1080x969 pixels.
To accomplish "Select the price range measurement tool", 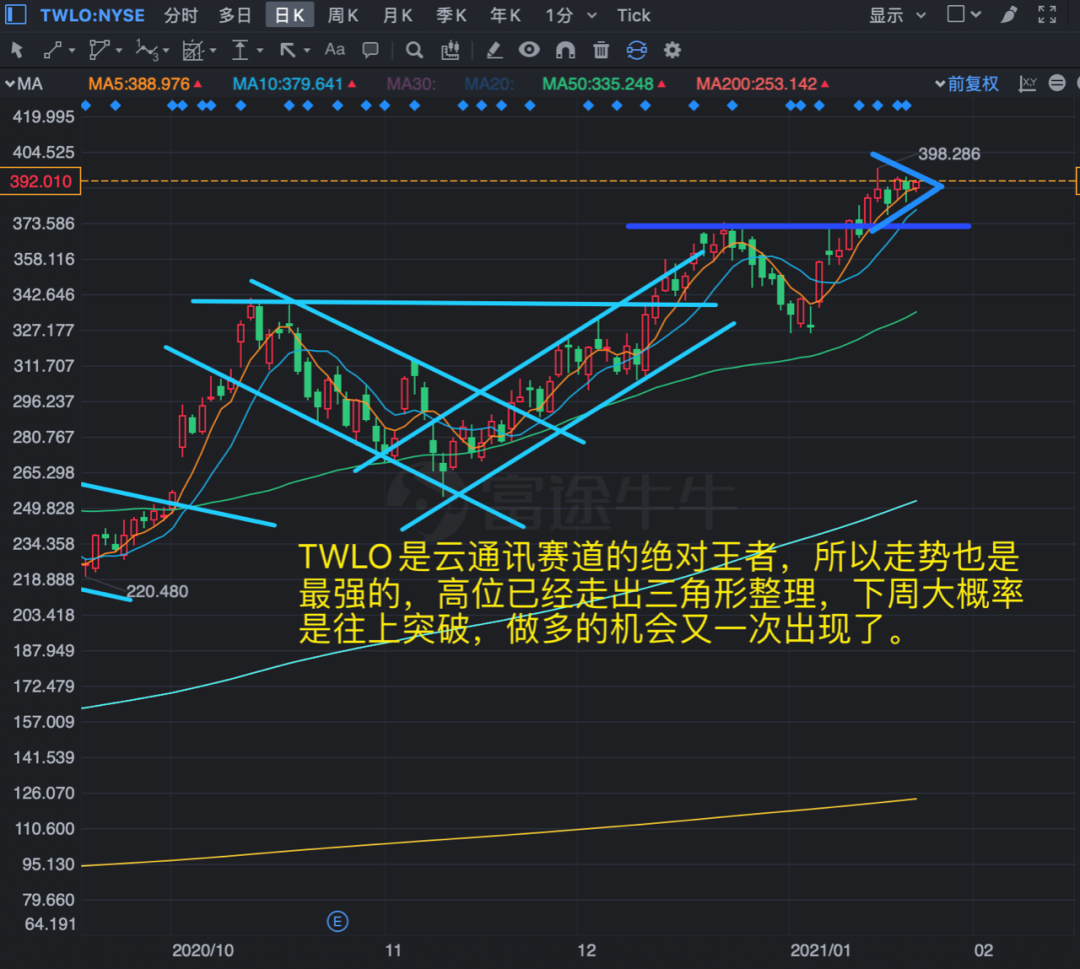I will tap(240, 50).
